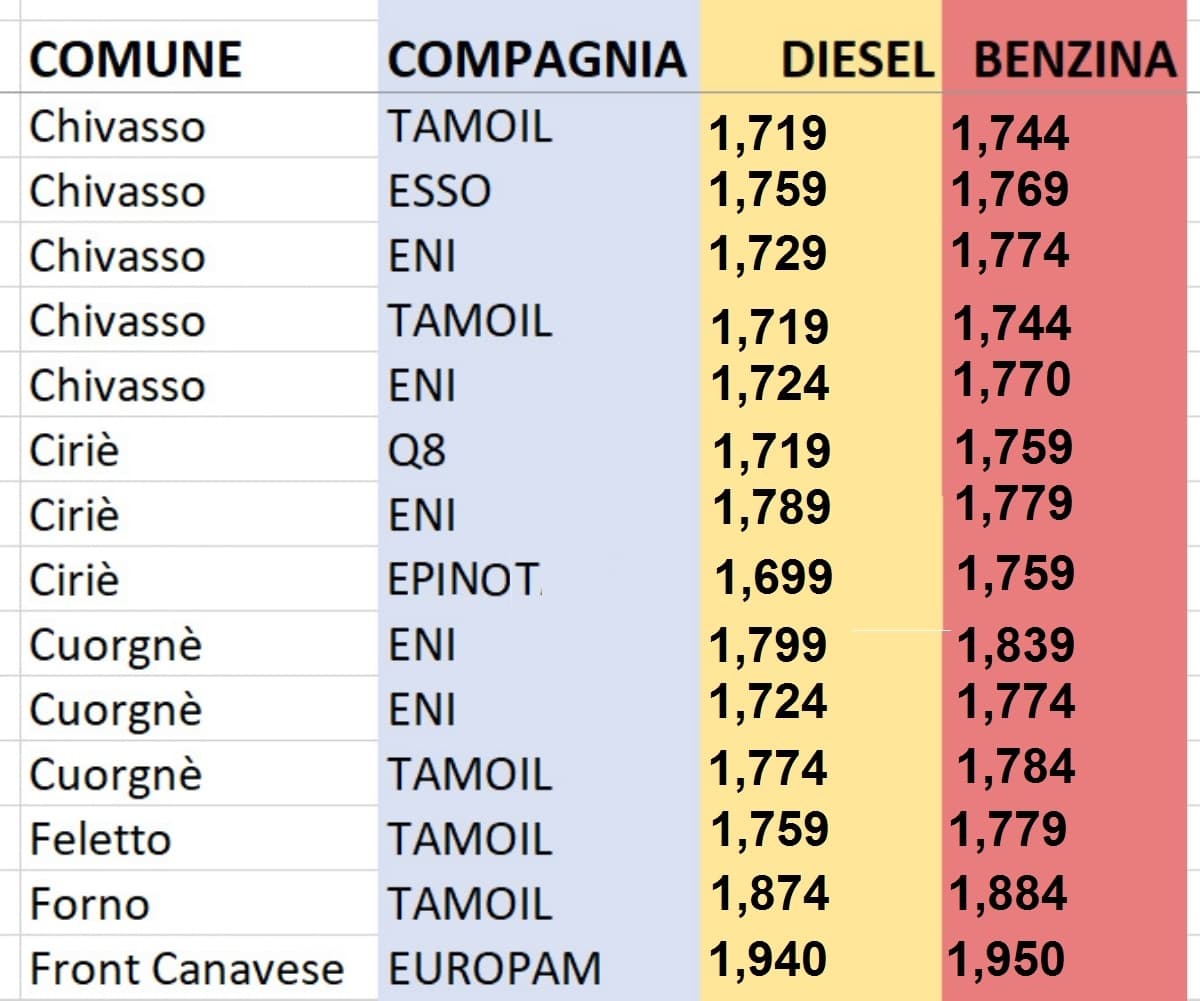Click the Feletto comune cell
This screenshot has width=1200, height=1001.
100,839
